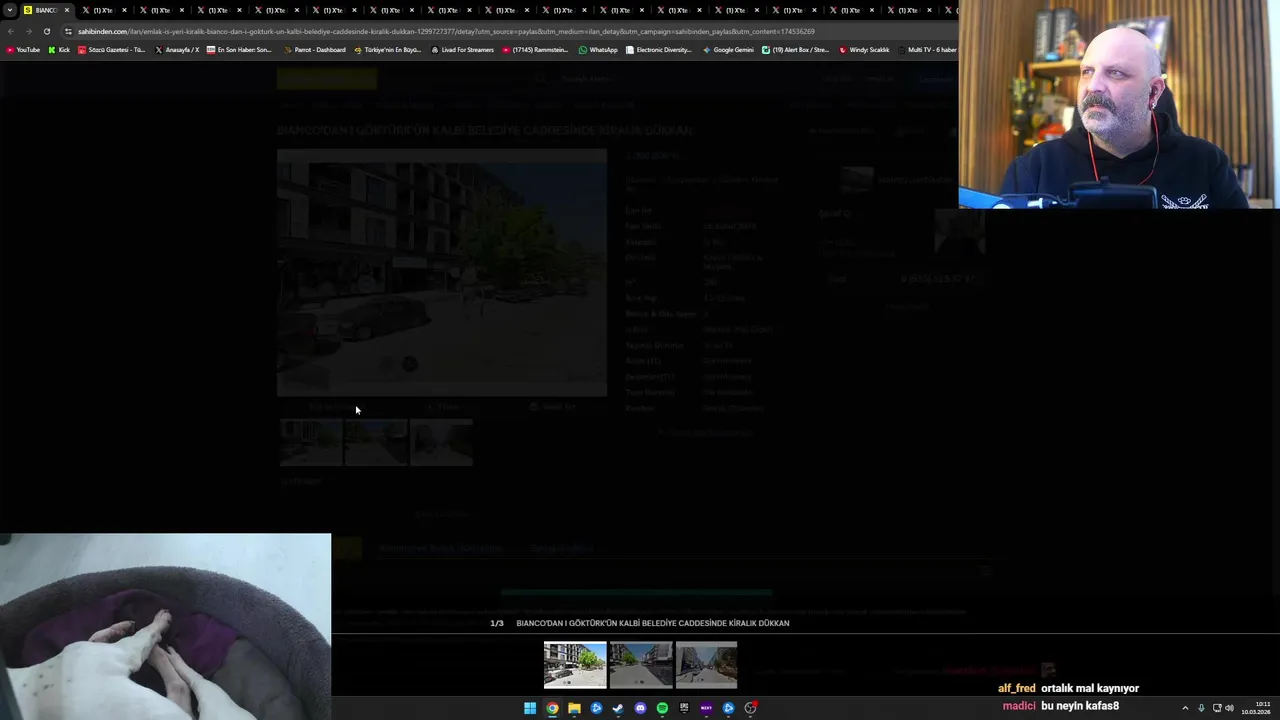The image size is (1280, 720).
Task: Open File Explorer from taskbar
Action: point(574,708)
